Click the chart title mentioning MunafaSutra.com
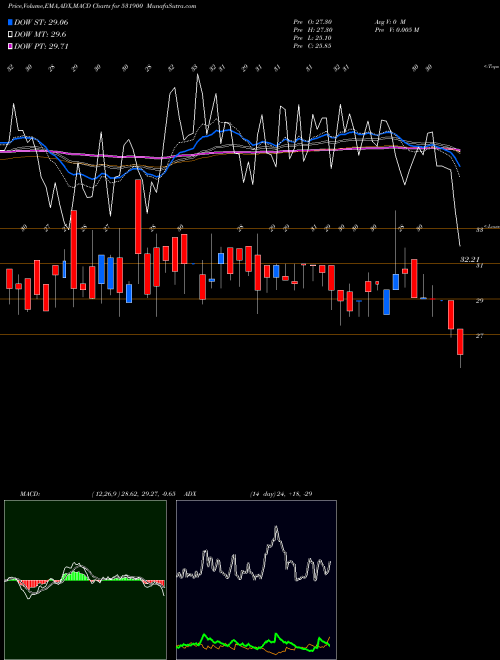 point(102,6)
